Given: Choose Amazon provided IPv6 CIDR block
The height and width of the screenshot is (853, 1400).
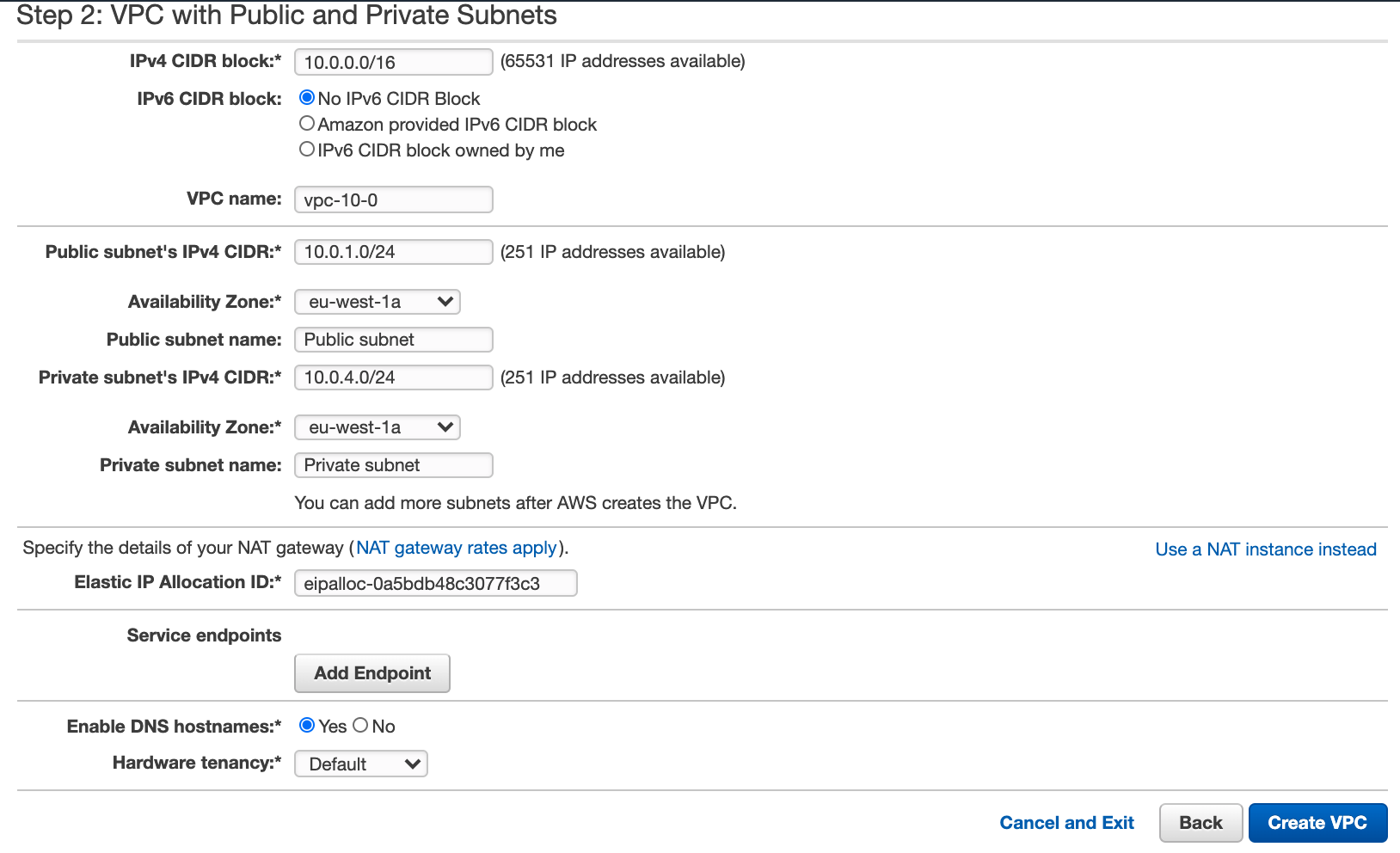Looking at the screenshot, I should (307, 124).
